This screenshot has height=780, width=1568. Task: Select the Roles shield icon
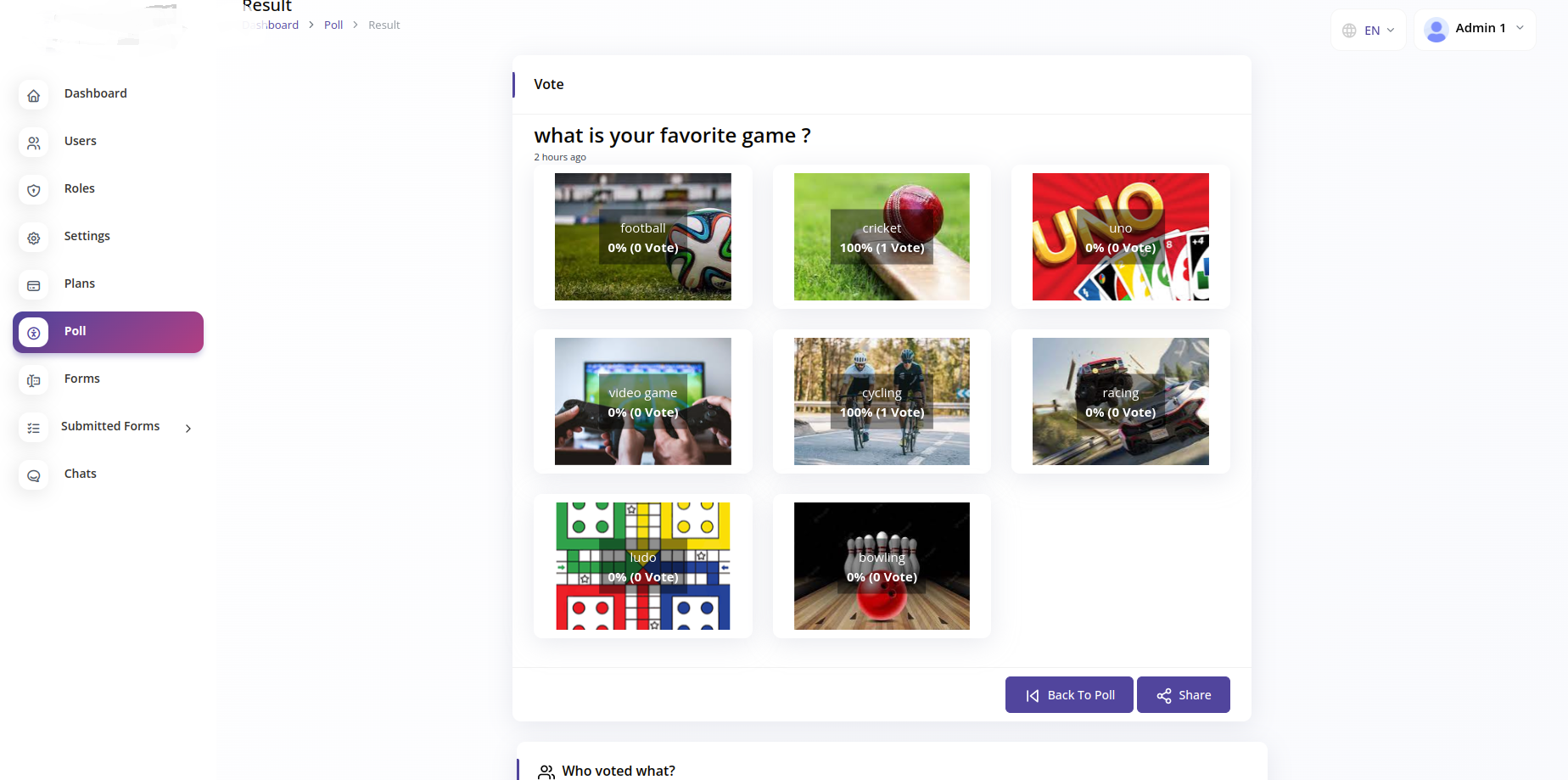click(34, 190)
